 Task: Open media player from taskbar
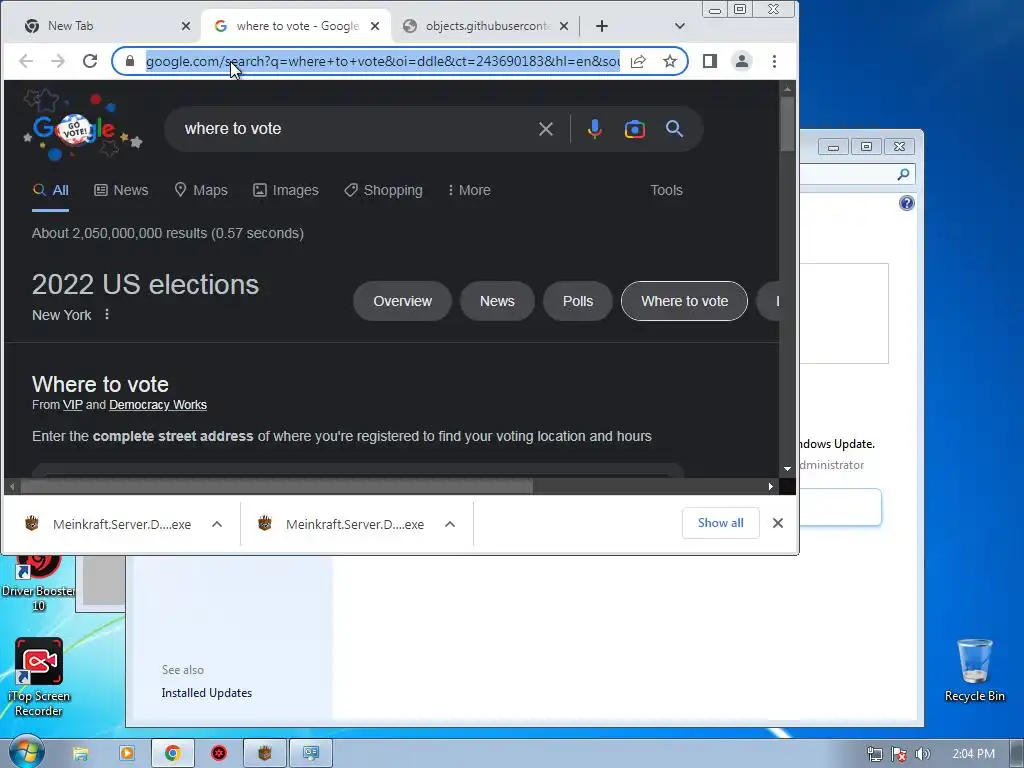pyautogui.click(x=127, y=754)
